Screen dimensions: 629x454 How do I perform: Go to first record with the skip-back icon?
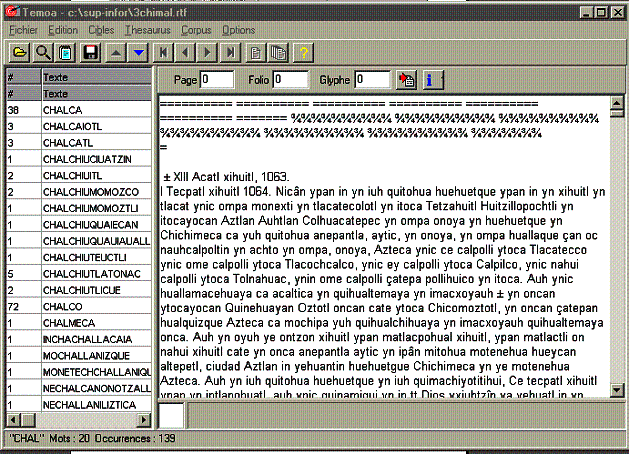[163, 51]
